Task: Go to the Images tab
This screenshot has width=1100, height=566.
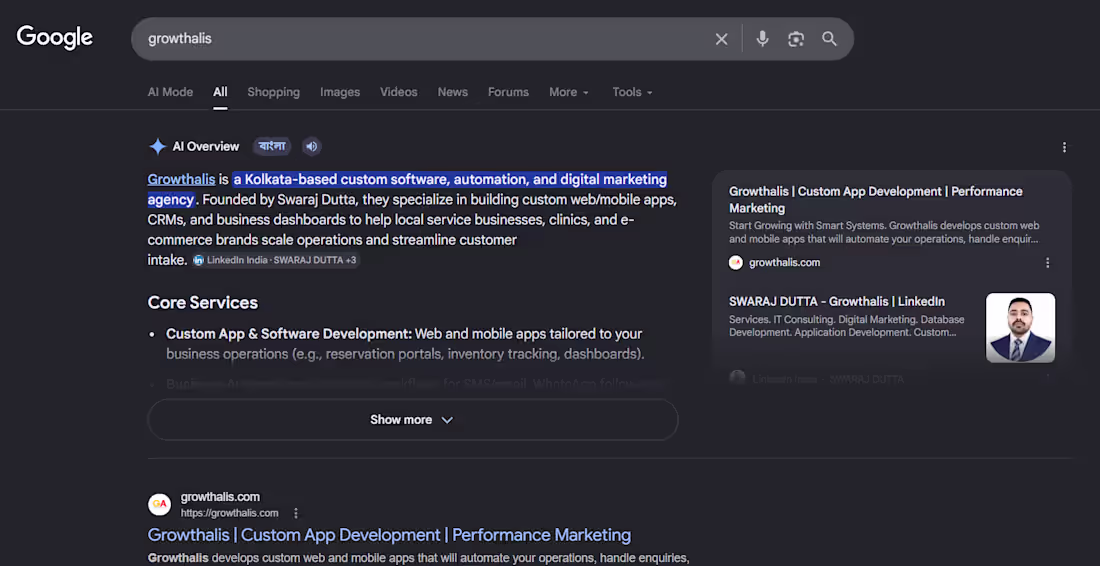Action: tap(340, 92)
